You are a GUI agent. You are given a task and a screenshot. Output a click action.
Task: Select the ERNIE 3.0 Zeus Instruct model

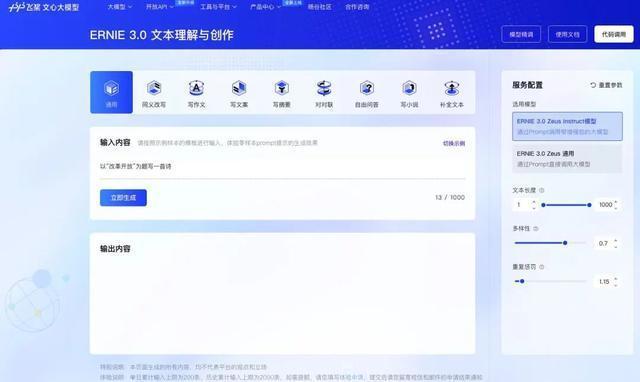(x=567, y=127)
